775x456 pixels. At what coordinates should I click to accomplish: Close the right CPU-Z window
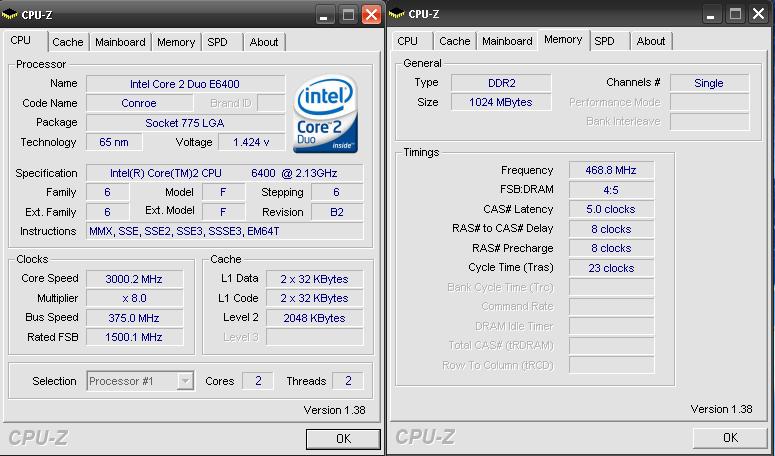pyautogui.click(x=759, y=14)
